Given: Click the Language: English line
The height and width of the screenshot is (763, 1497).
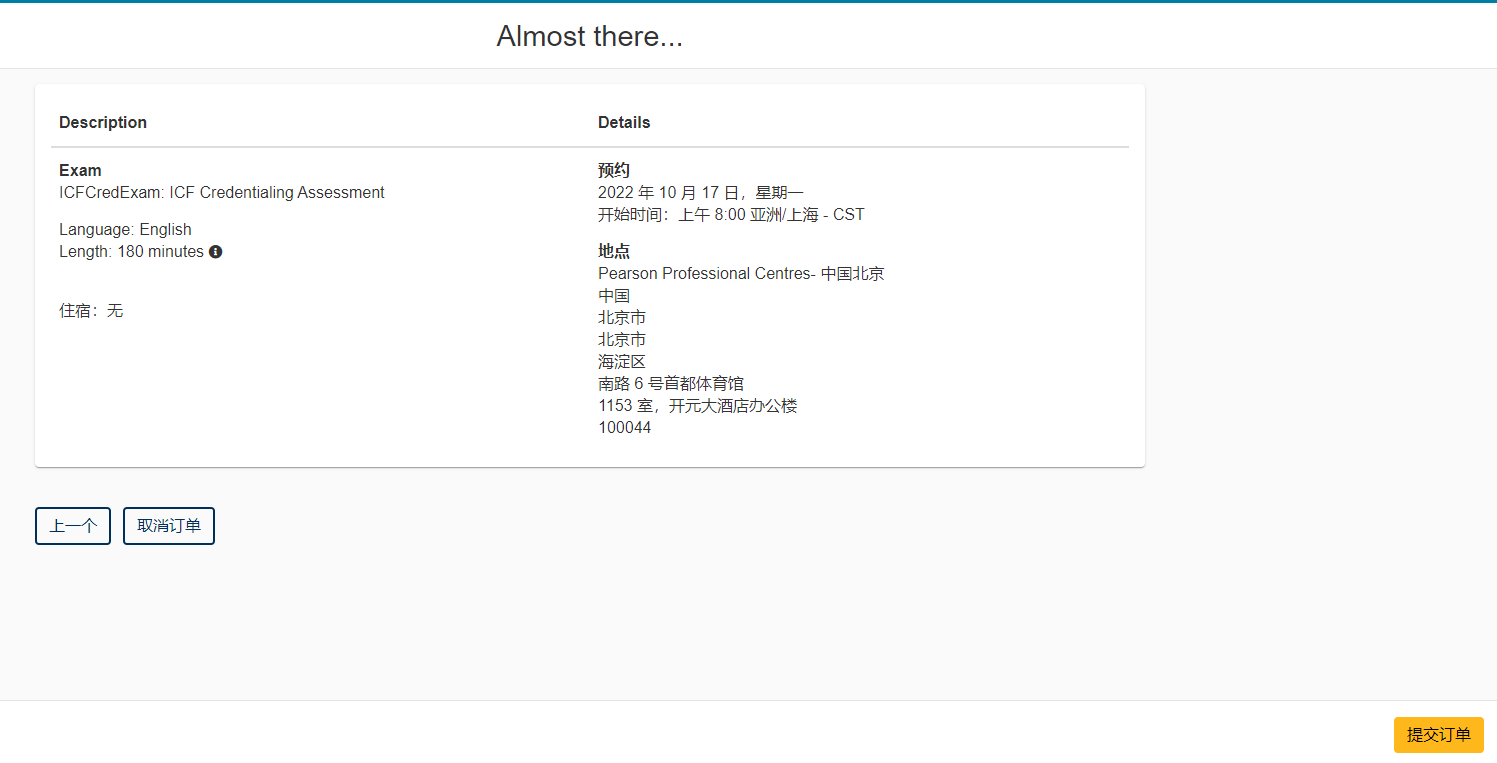Looking at the screenshot, I should 125,230.
